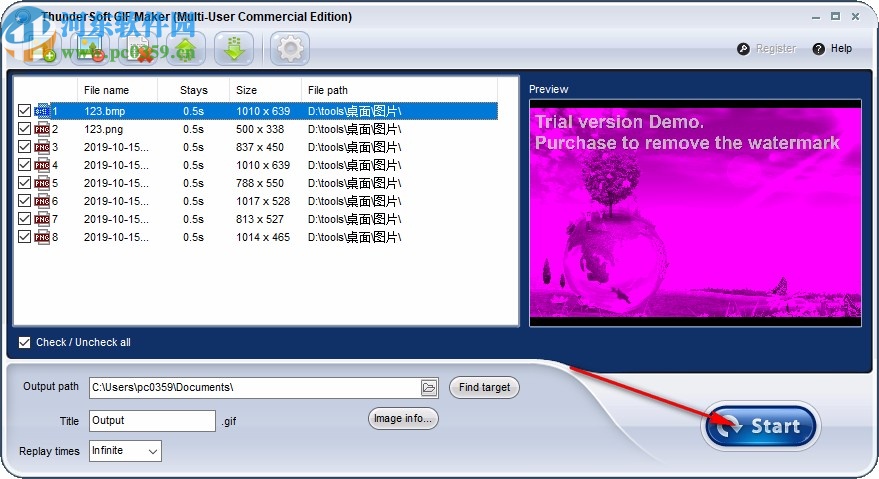Open settings via the gear icon
This screenshot has width=879, height=479.
tap(290, 49)
